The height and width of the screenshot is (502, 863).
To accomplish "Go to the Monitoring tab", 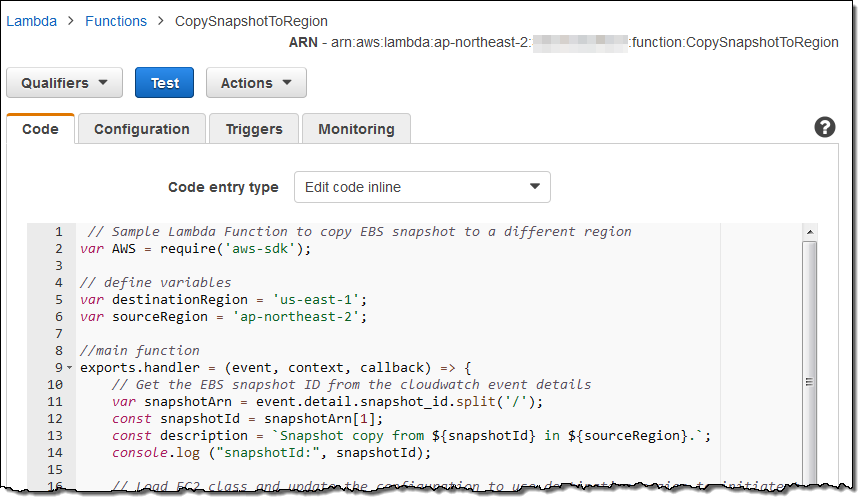I will [x=356, y=129].
